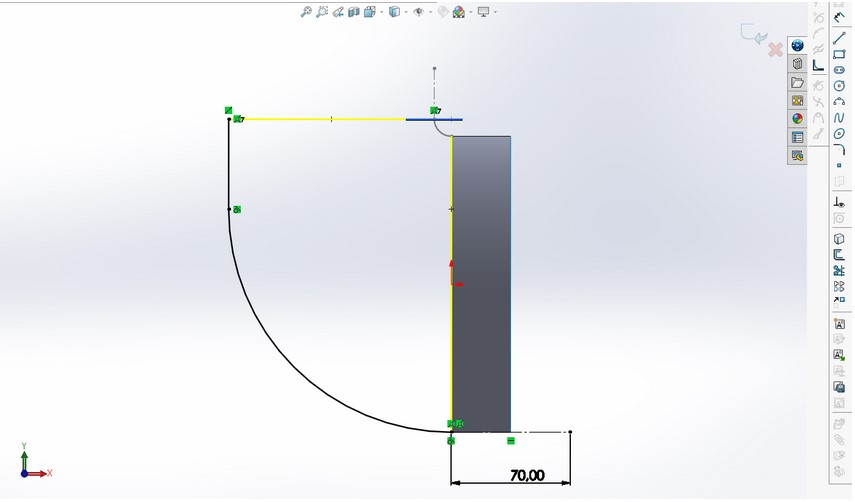
Task: Choose the Straight Slot sketch tool
Action: (839, 70)
